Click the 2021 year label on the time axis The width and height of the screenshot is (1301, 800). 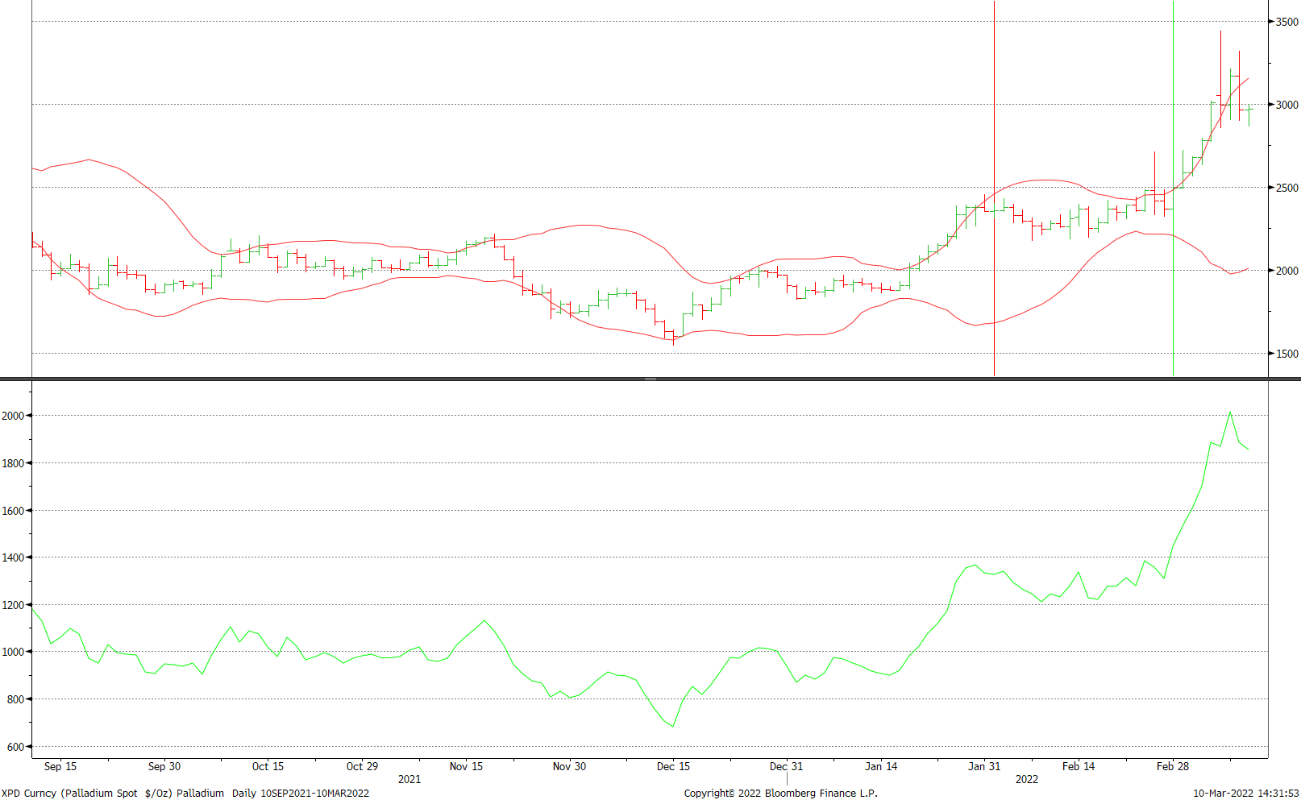(409, 778)
